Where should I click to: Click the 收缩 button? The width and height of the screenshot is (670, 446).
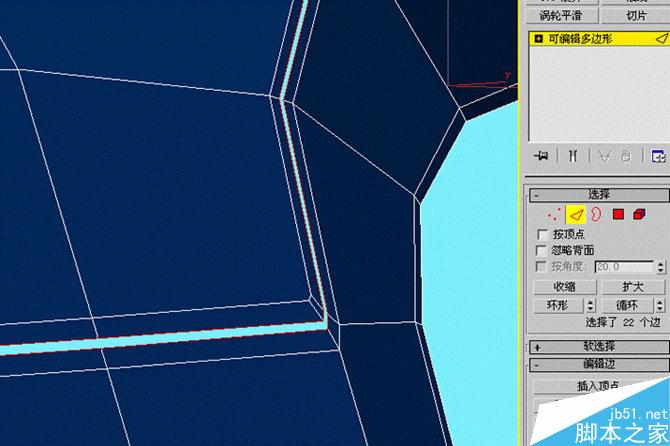pyautogui.click(x=564, y=287)
